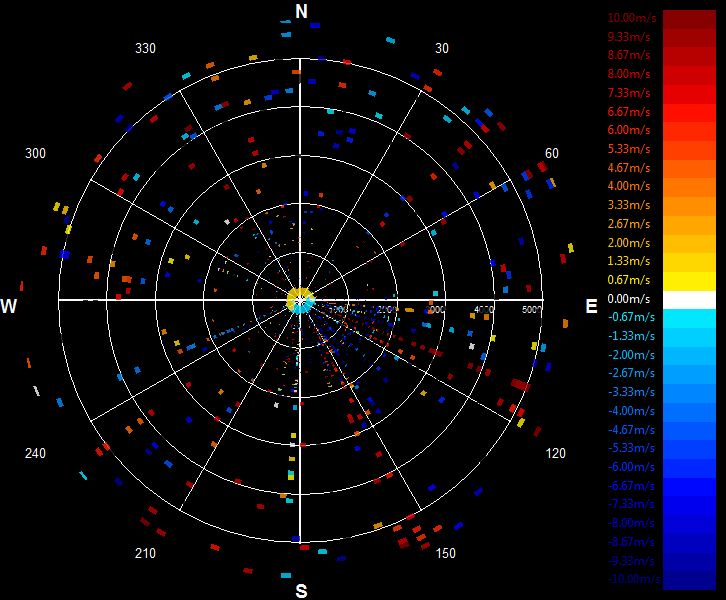Click the 6.67m/s legend label
726x600 pixels.
coord(629,112)
